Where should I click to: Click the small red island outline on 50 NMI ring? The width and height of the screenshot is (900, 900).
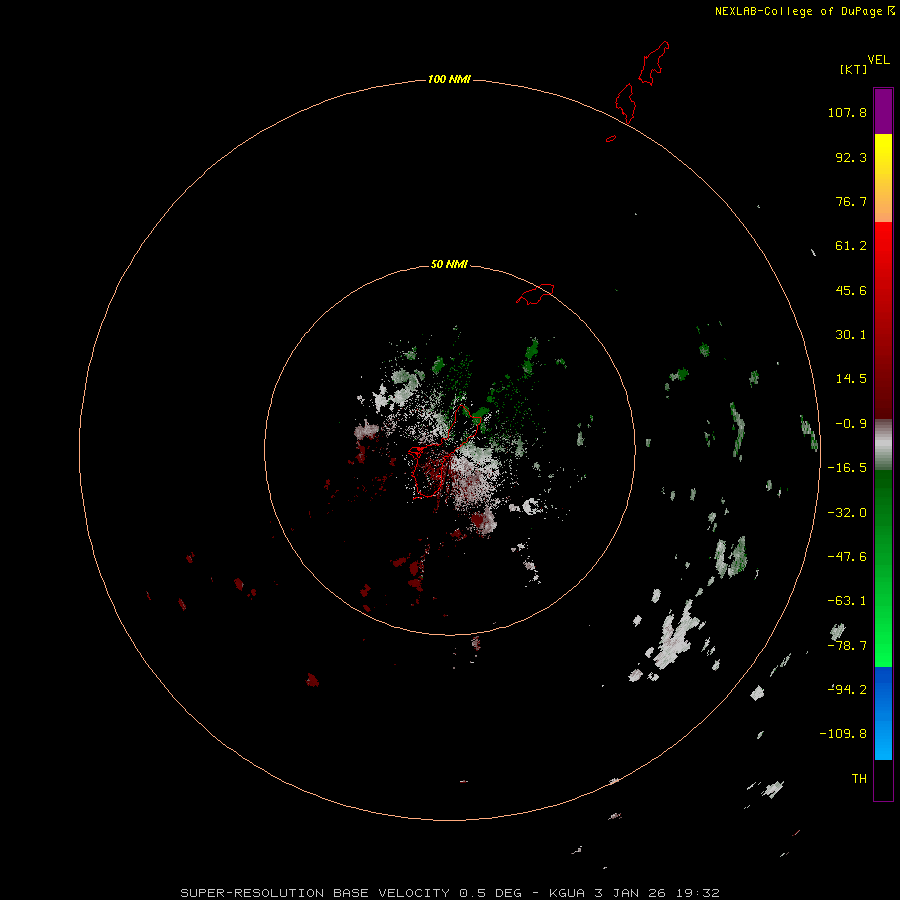pos(535,294)
